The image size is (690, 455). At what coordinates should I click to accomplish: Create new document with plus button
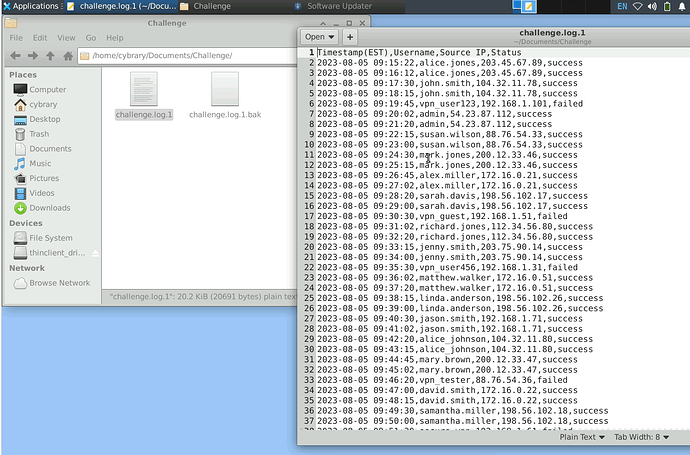(x=350, y=37)
